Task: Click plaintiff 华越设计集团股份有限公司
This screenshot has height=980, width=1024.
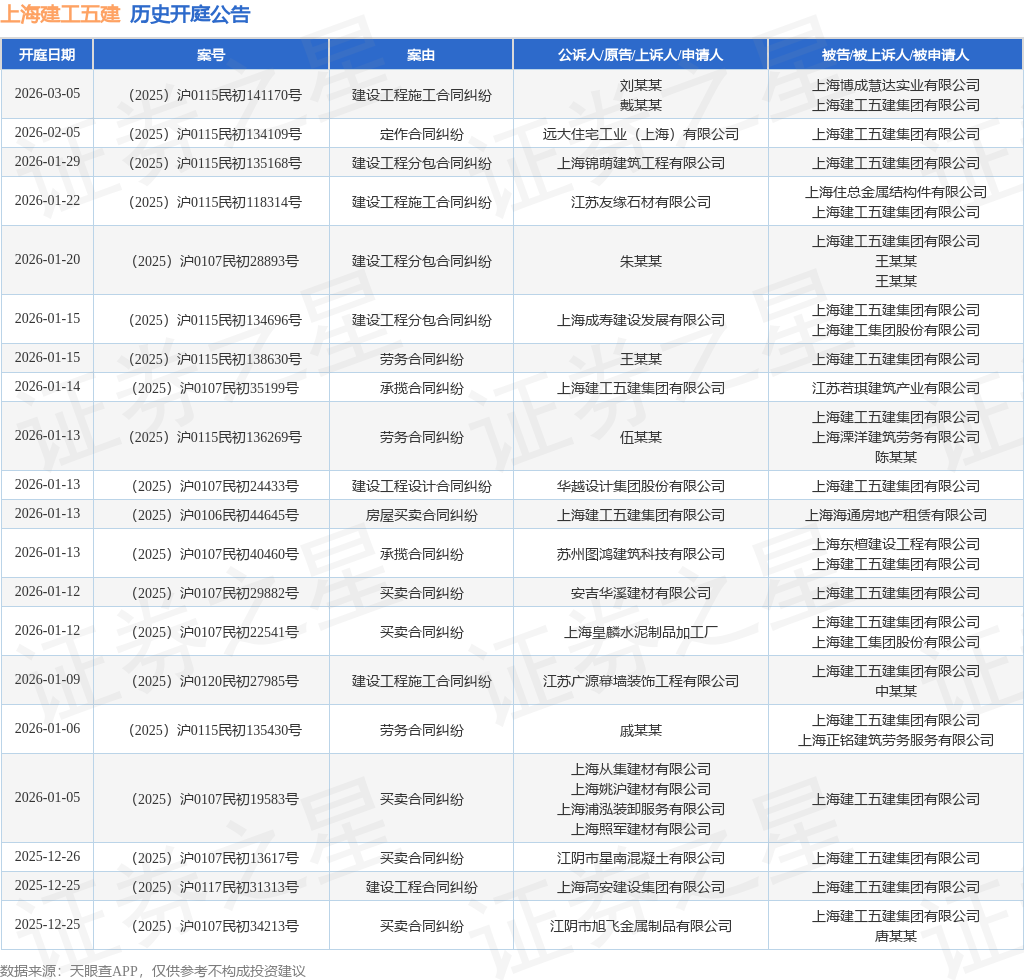Action: pyautogui.click(x=641, y=486)
